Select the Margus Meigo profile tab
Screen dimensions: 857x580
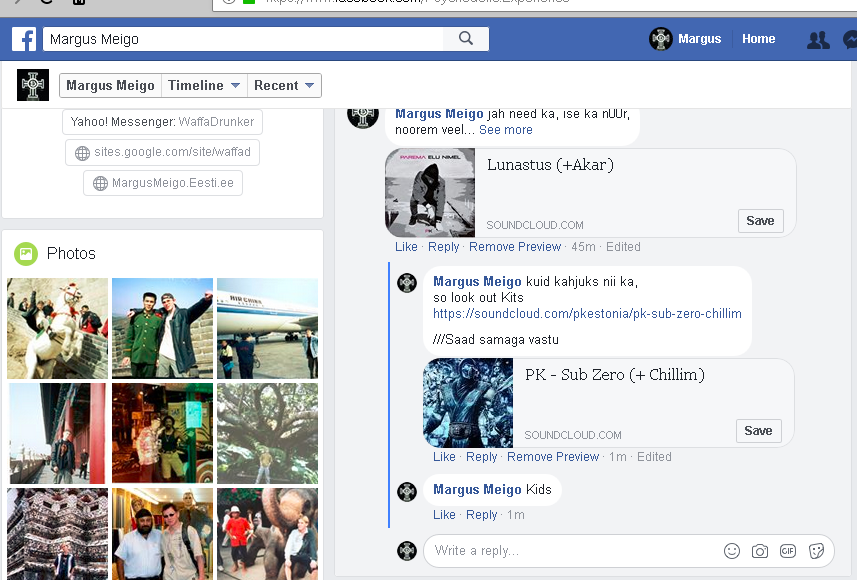pyautogui.click(x=110, y=86)
